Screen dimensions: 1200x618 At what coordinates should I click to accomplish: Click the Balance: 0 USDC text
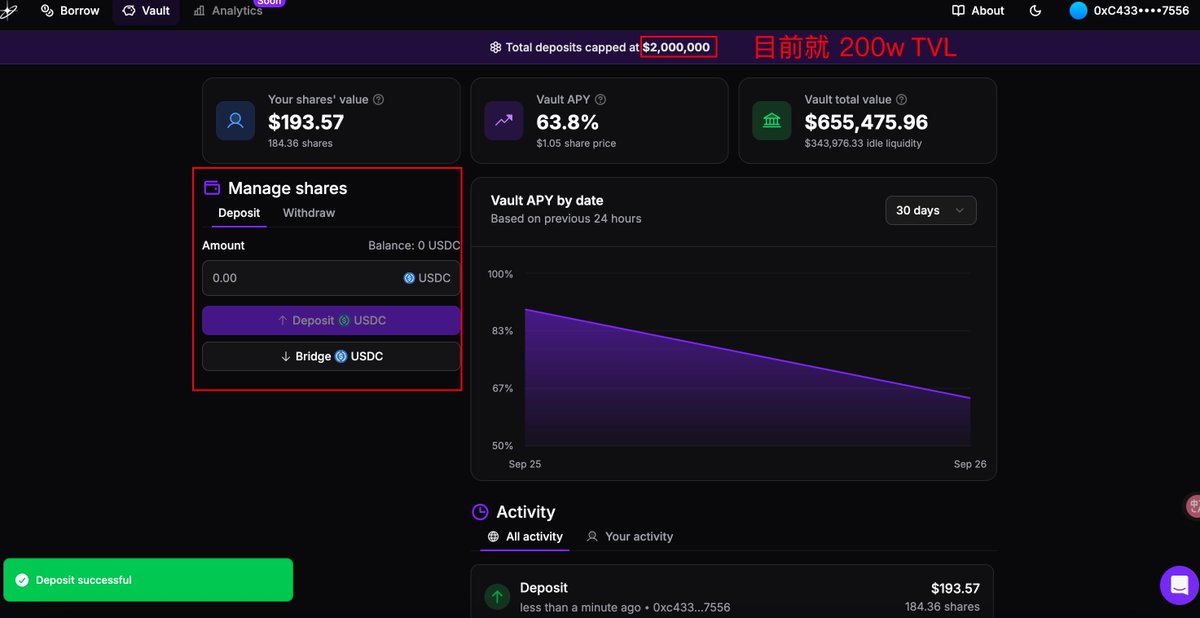click(x=414, y=245)
